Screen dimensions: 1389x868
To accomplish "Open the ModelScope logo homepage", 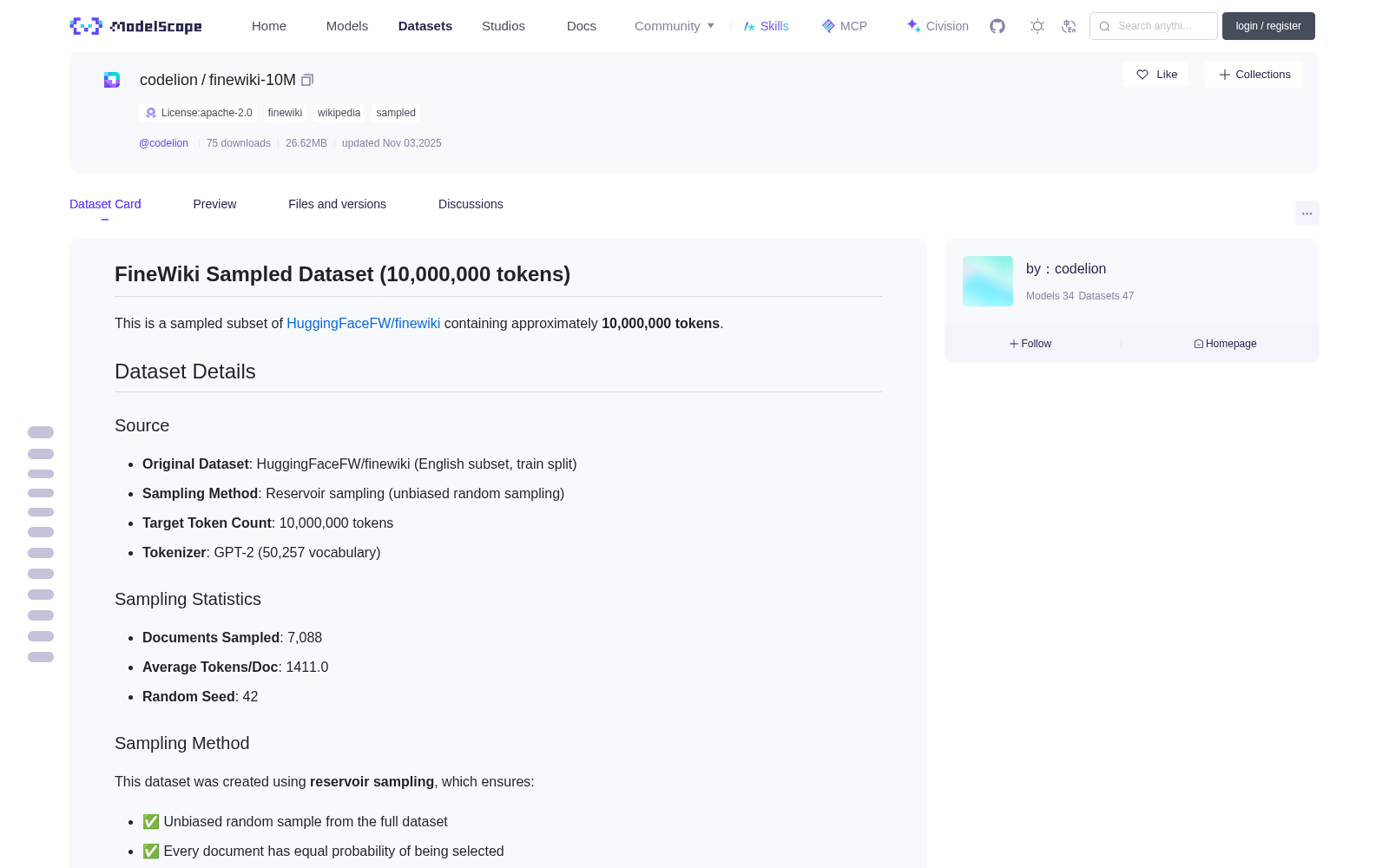I will click(x=135, y=26).
